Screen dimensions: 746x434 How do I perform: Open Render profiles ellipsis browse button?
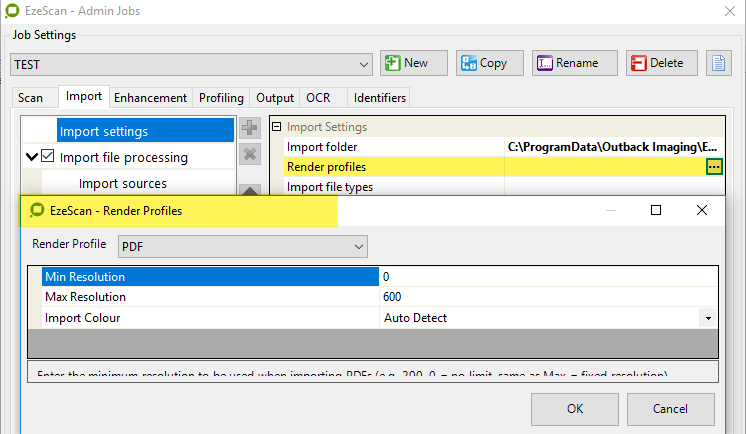pos(713,167)
